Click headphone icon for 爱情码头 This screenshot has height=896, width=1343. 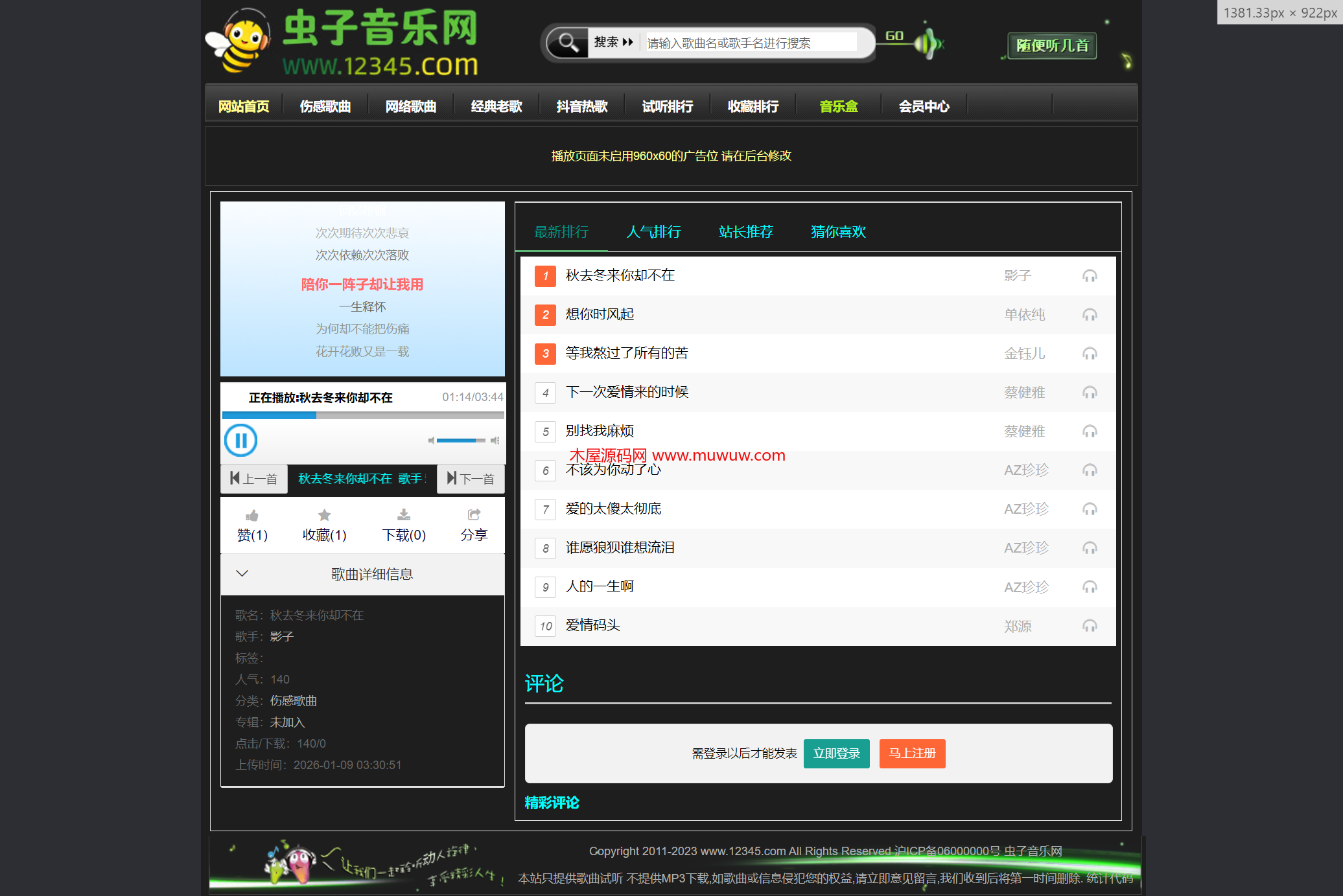1090,626
